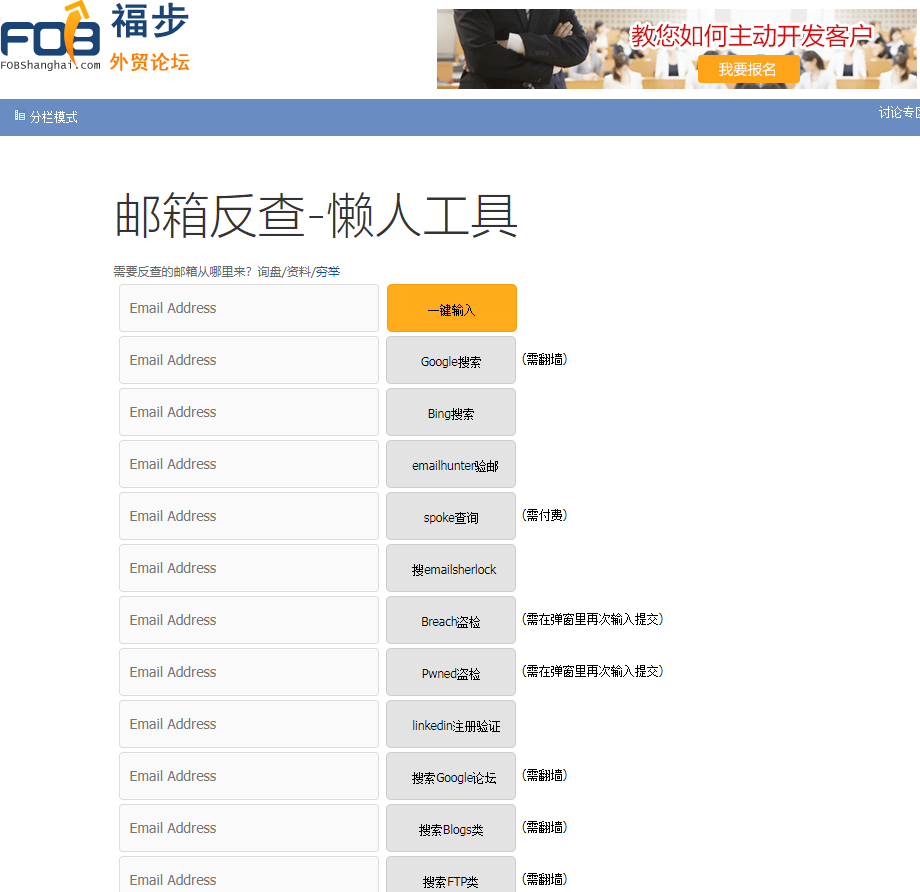Click the 搜emailsherlock button

coord(450,568)
